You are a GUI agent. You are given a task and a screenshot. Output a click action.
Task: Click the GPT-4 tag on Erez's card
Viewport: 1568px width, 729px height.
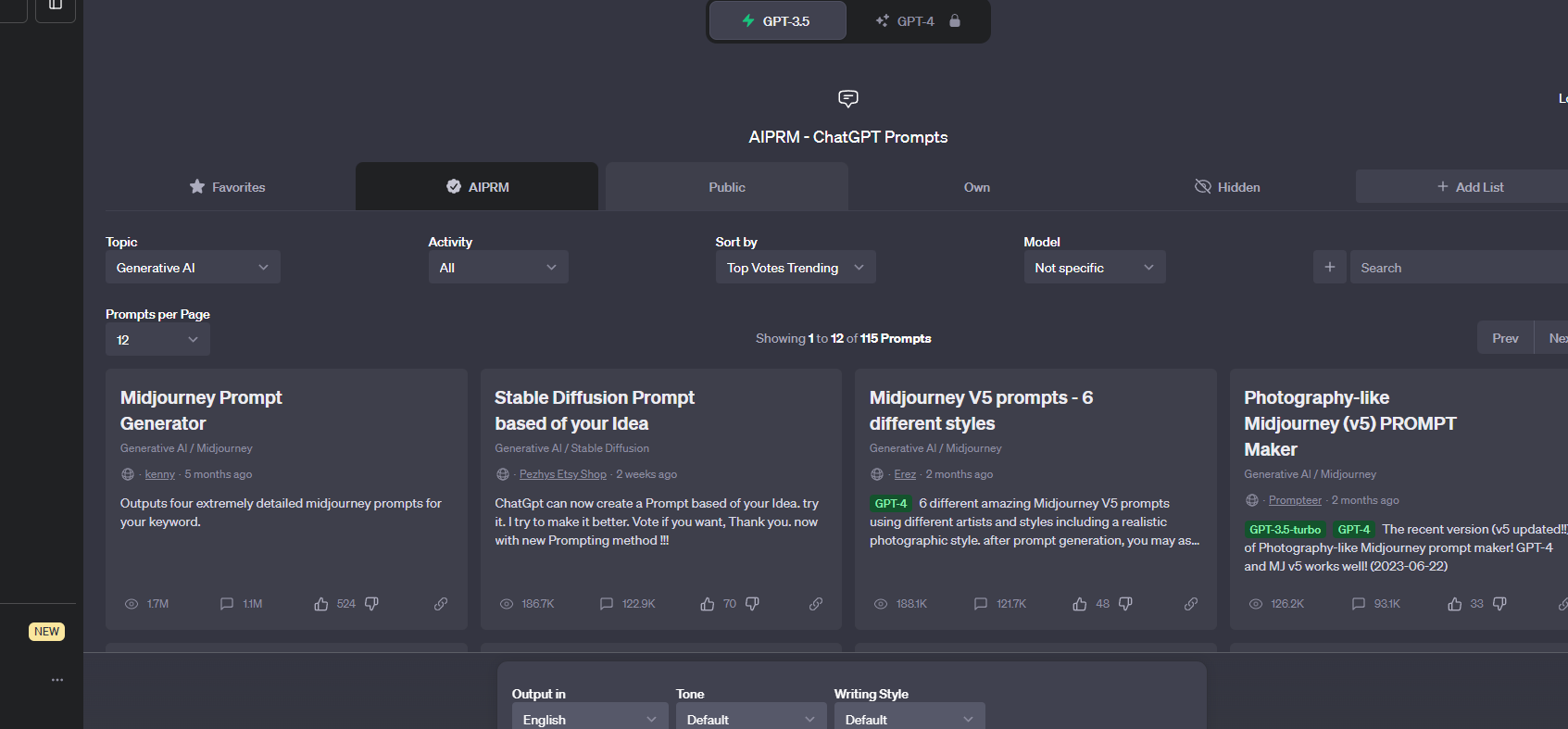[x=891, y=504]
